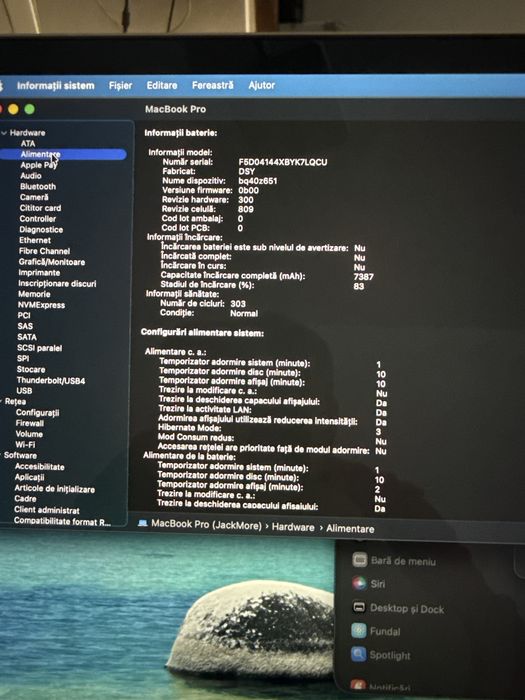Select Firewall under Rețea
This screenshot has width=525, height=700.
click(29, 423)
